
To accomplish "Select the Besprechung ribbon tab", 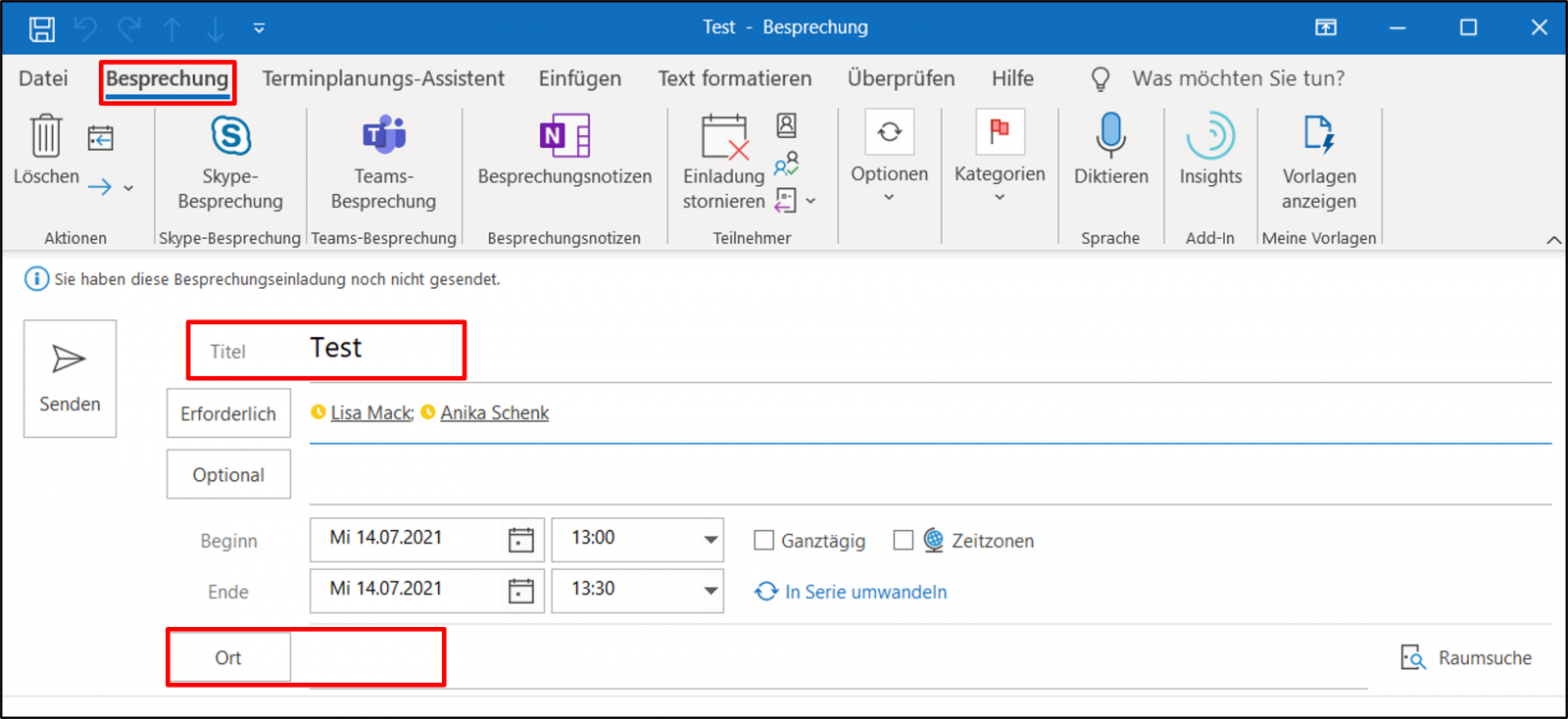I will tap(168, 78).
